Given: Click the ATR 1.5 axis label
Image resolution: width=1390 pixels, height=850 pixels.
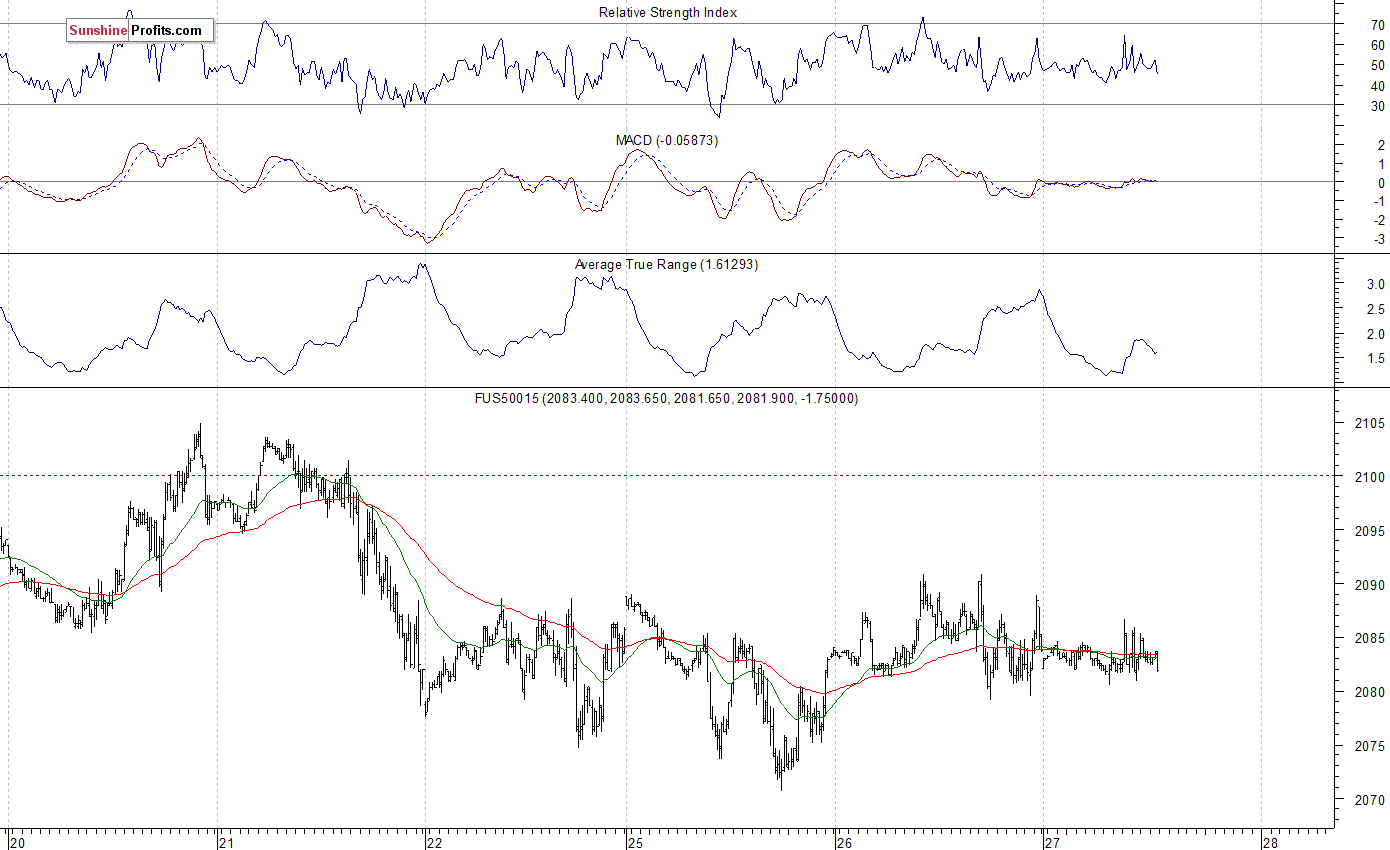Looking at the screenshot, I should (1375, 359).
